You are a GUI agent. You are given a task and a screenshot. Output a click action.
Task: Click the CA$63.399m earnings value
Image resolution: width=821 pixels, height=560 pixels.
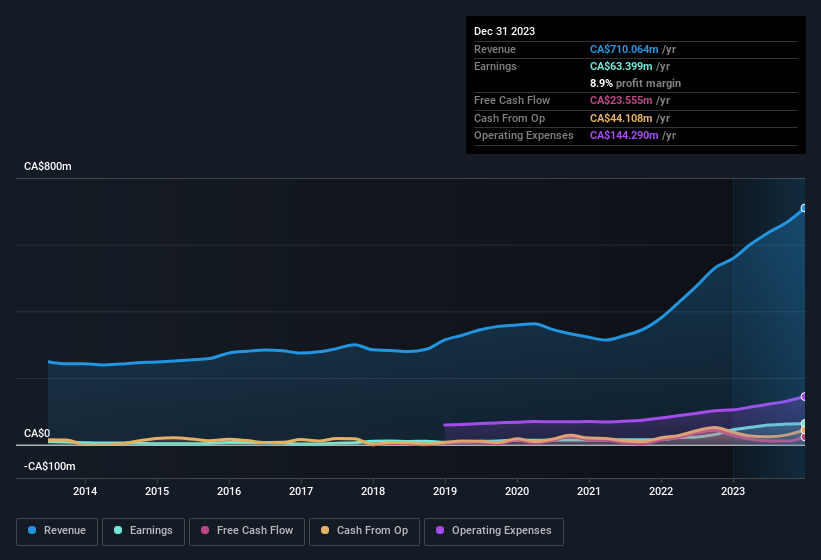click(621, 66)
